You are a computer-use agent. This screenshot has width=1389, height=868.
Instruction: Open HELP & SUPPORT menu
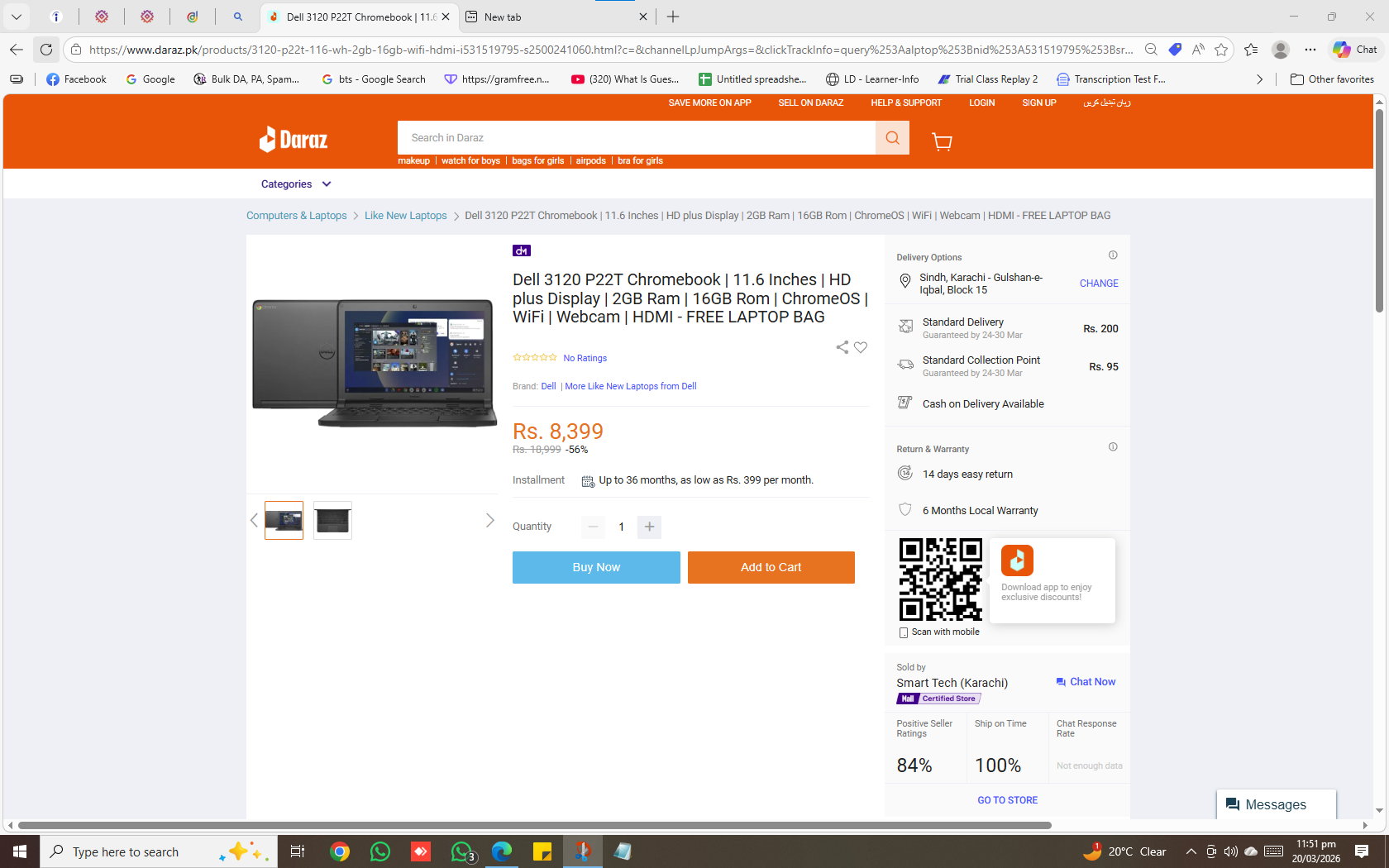click(x=906, y=103)
